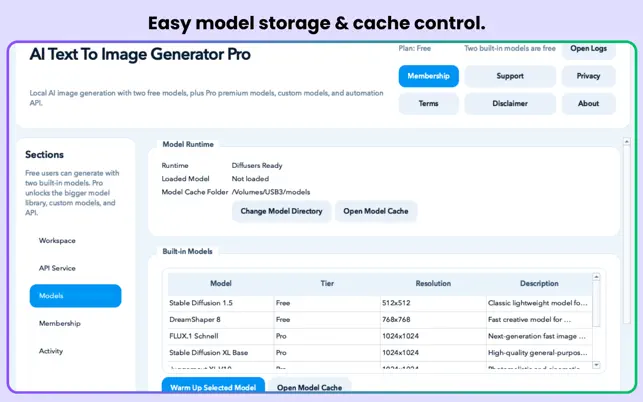Click the Support button
Image resolution: width=643 pixels, height=402 pixels.
[510, 76]
